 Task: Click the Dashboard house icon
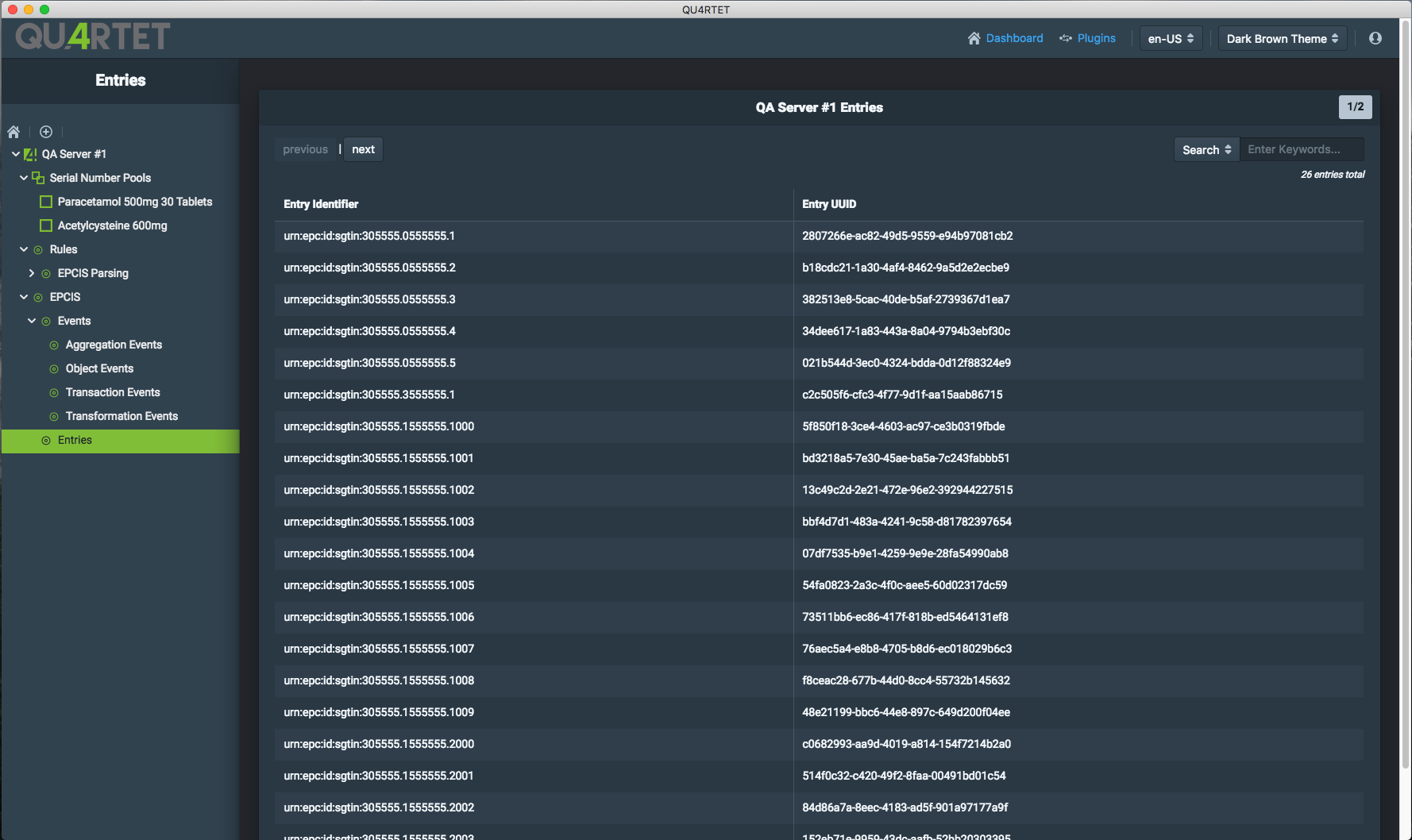974,38
